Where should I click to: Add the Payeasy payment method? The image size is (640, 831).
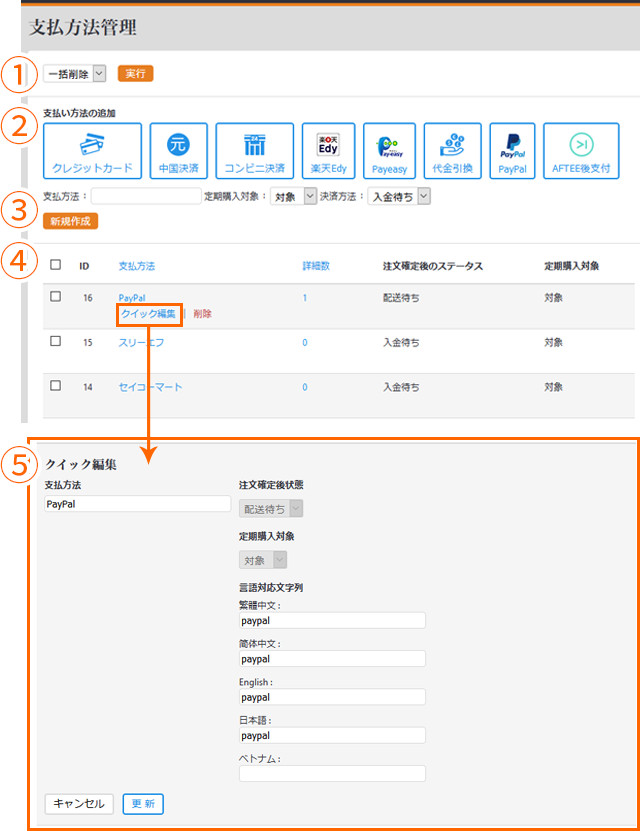[389, 151]
